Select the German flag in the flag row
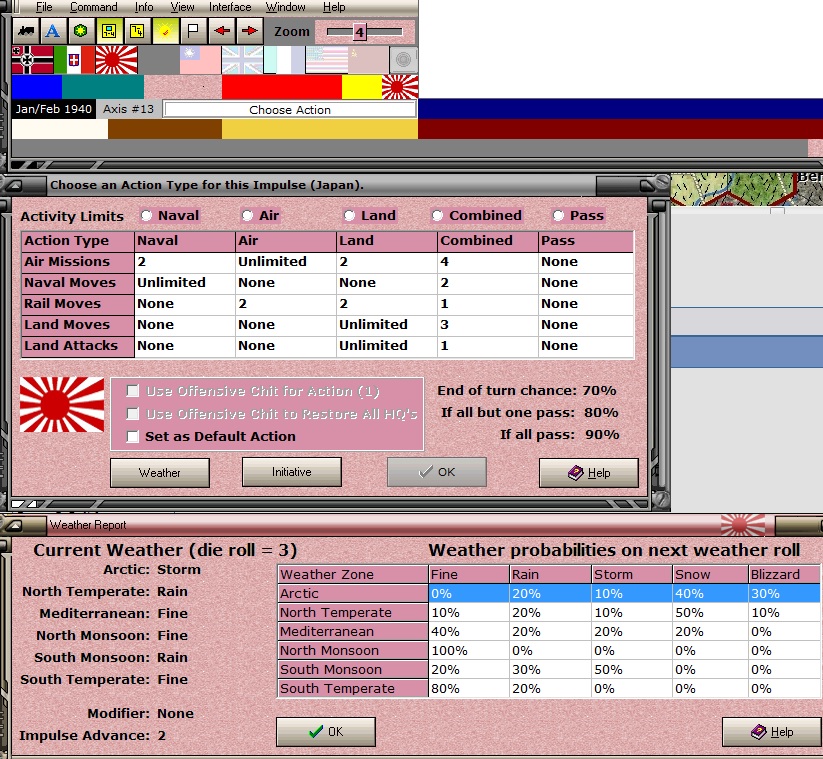Image resolution: width=823 pixels, height=759 pixels. [x=33, y=60]
